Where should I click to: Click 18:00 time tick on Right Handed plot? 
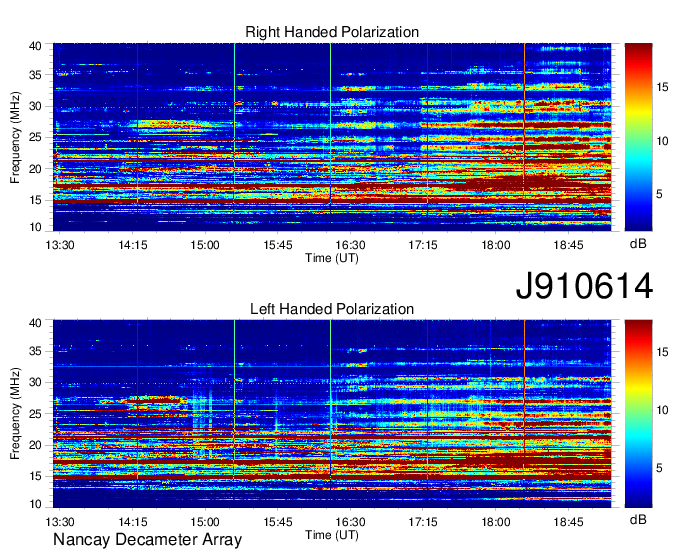click(x=496, y=245)
